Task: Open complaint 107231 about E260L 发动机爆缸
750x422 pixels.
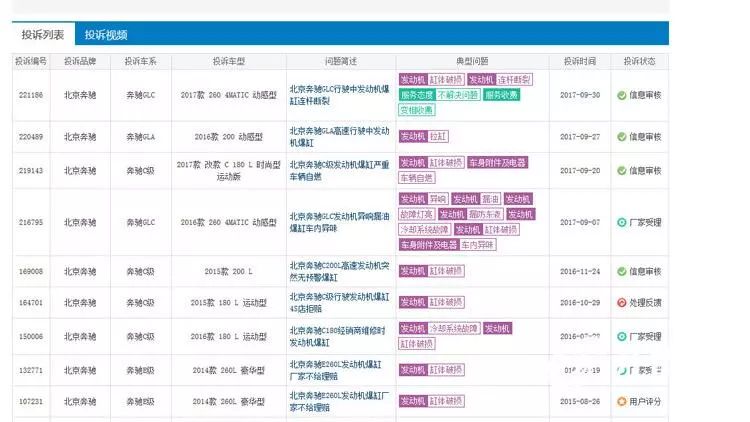Action: point(340,401)
